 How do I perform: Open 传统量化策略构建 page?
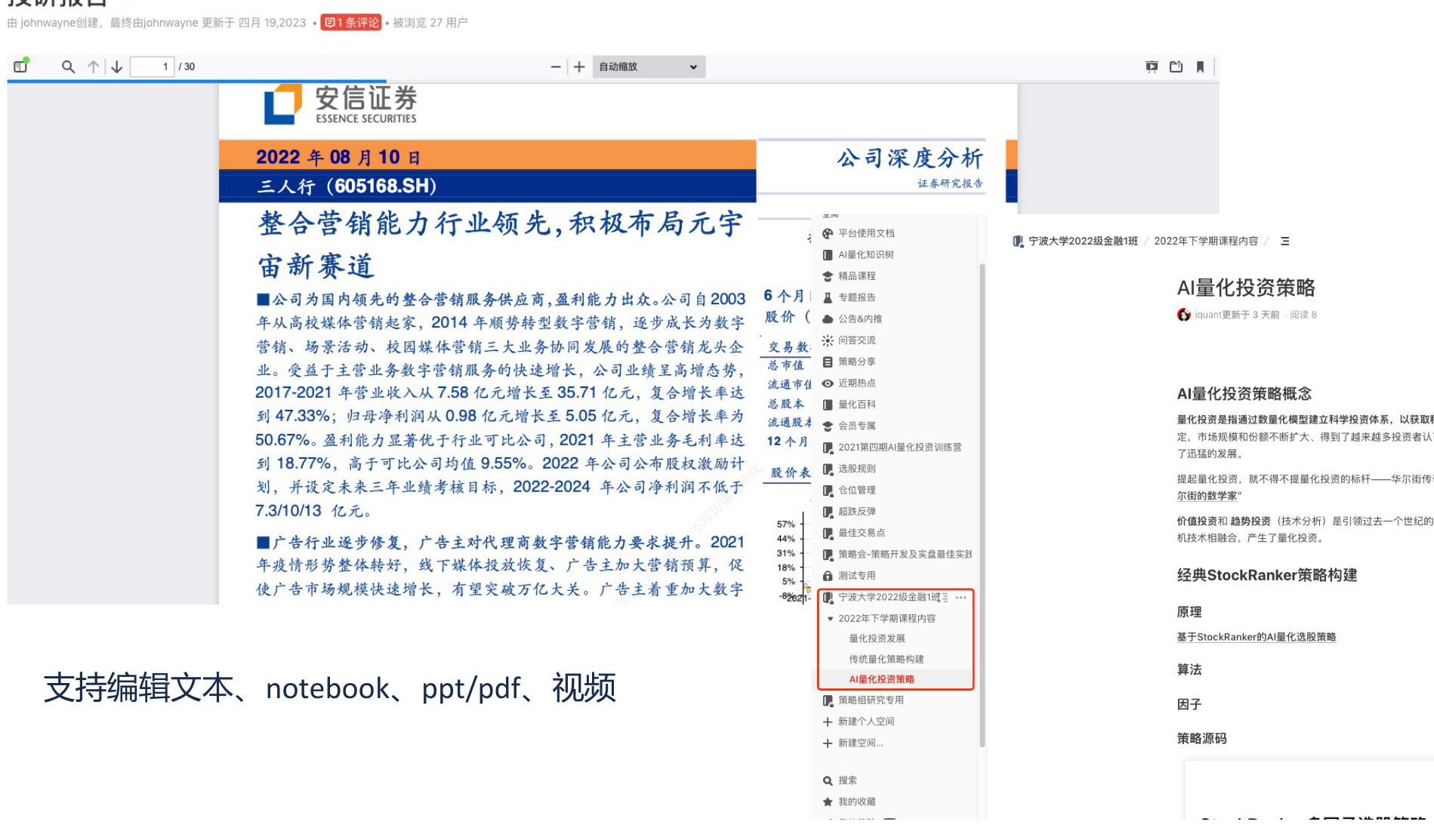[886, 659]
